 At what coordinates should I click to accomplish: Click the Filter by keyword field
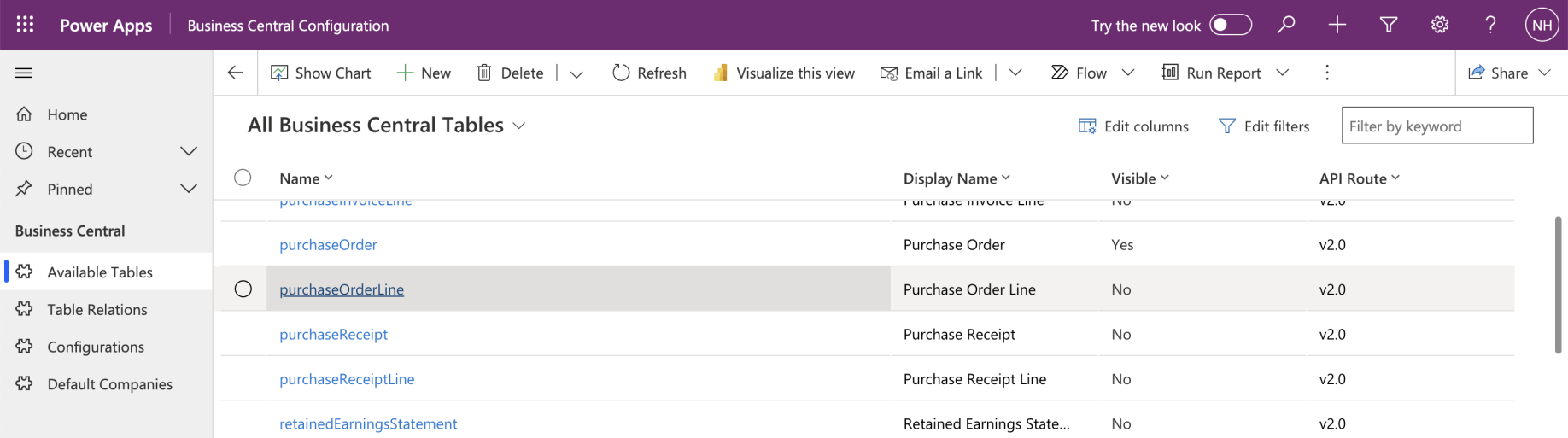click(1437, 126)
